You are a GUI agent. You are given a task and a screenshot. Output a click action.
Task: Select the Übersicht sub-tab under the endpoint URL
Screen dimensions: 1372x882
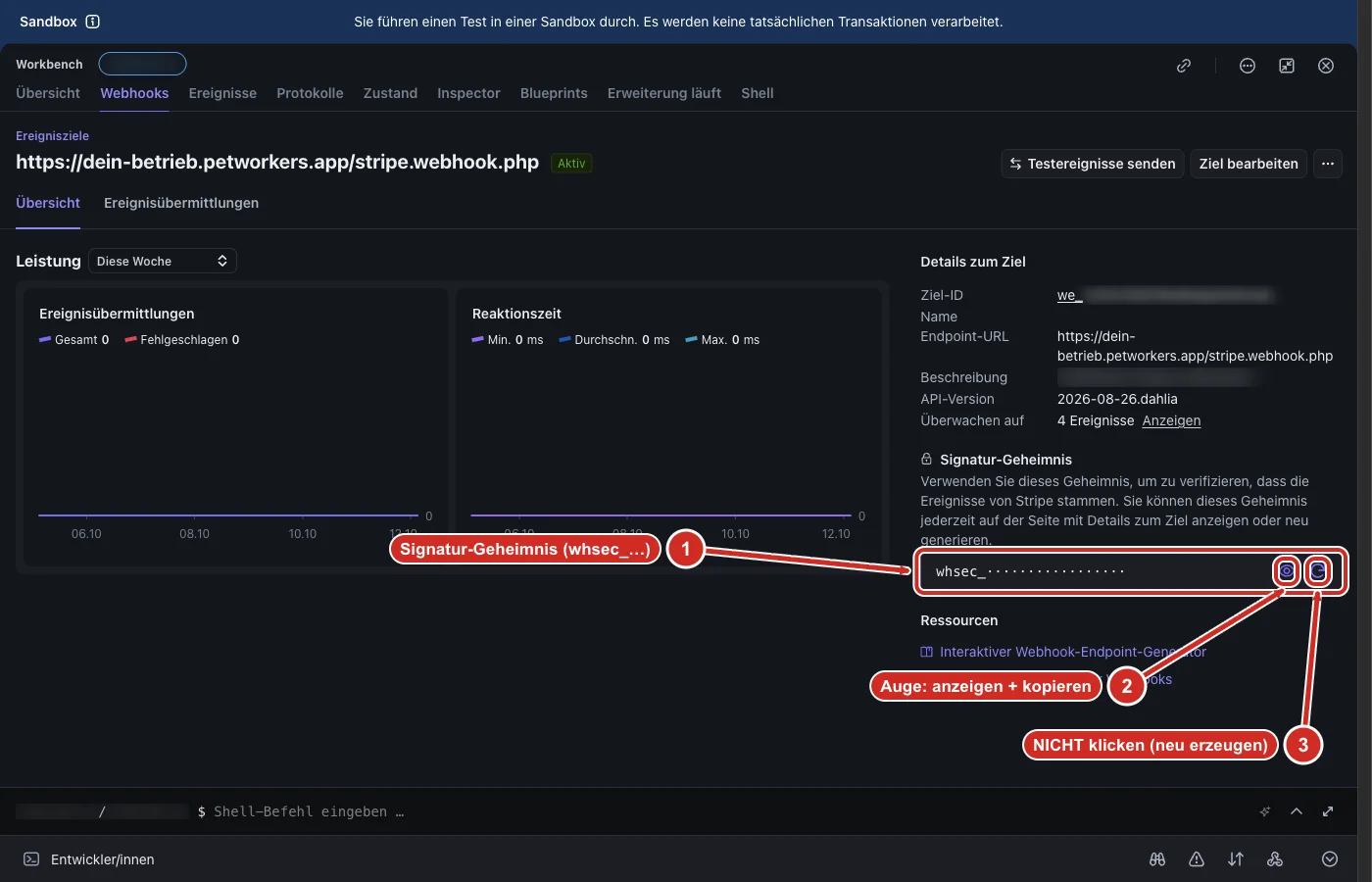48,203
